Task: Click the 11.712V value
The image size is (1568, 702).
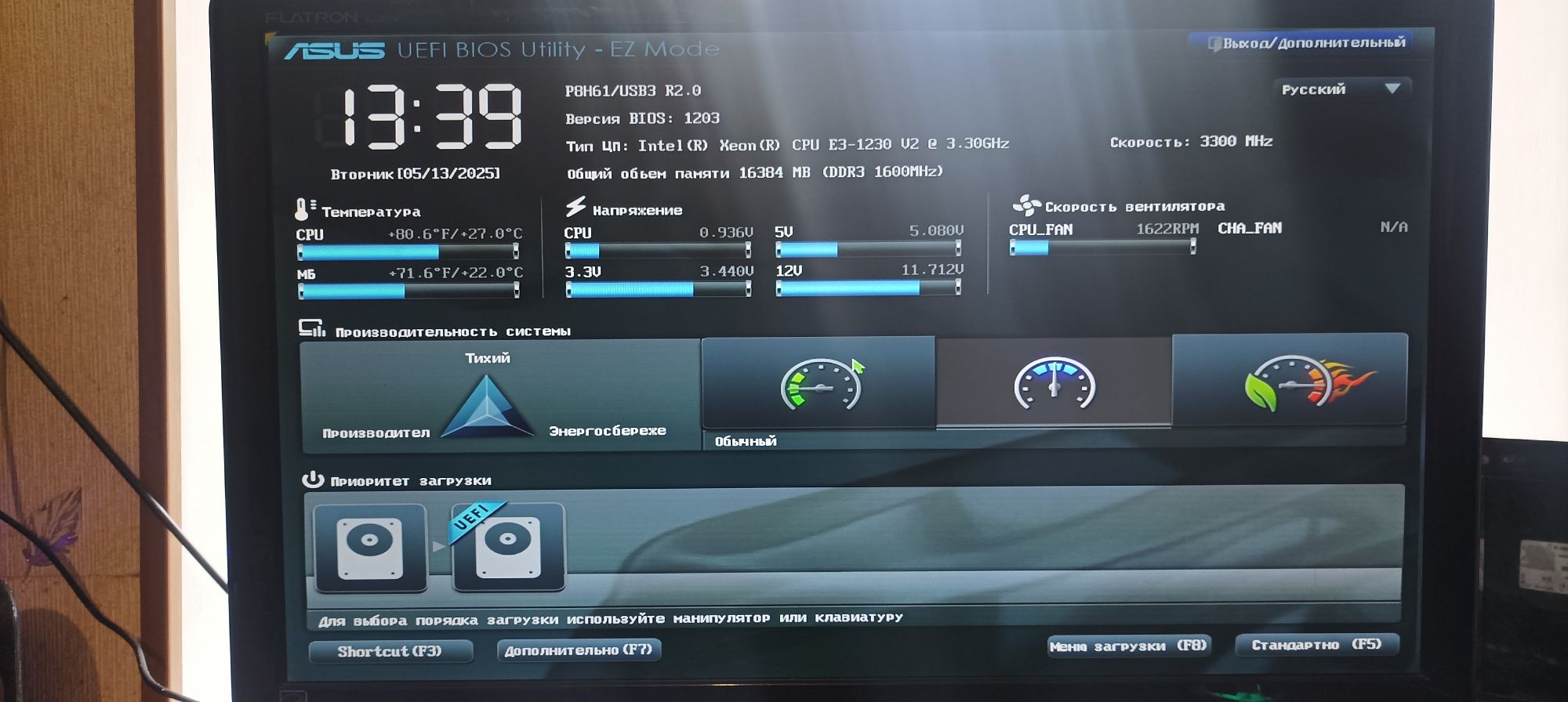Action: point(932,270)
